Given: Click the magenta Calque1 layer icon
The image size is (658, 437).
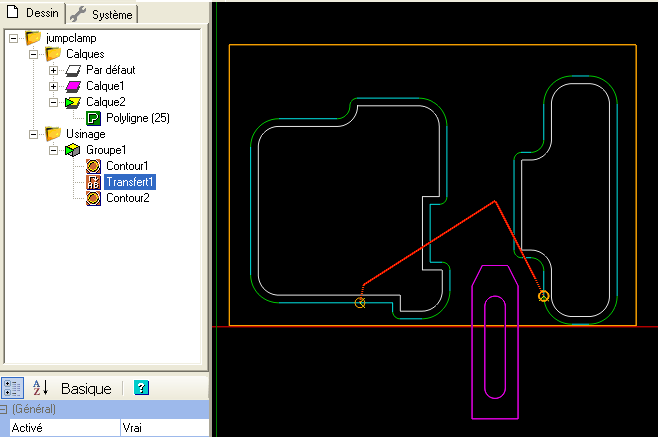Looking at the screenshot, I should point(73,86).
